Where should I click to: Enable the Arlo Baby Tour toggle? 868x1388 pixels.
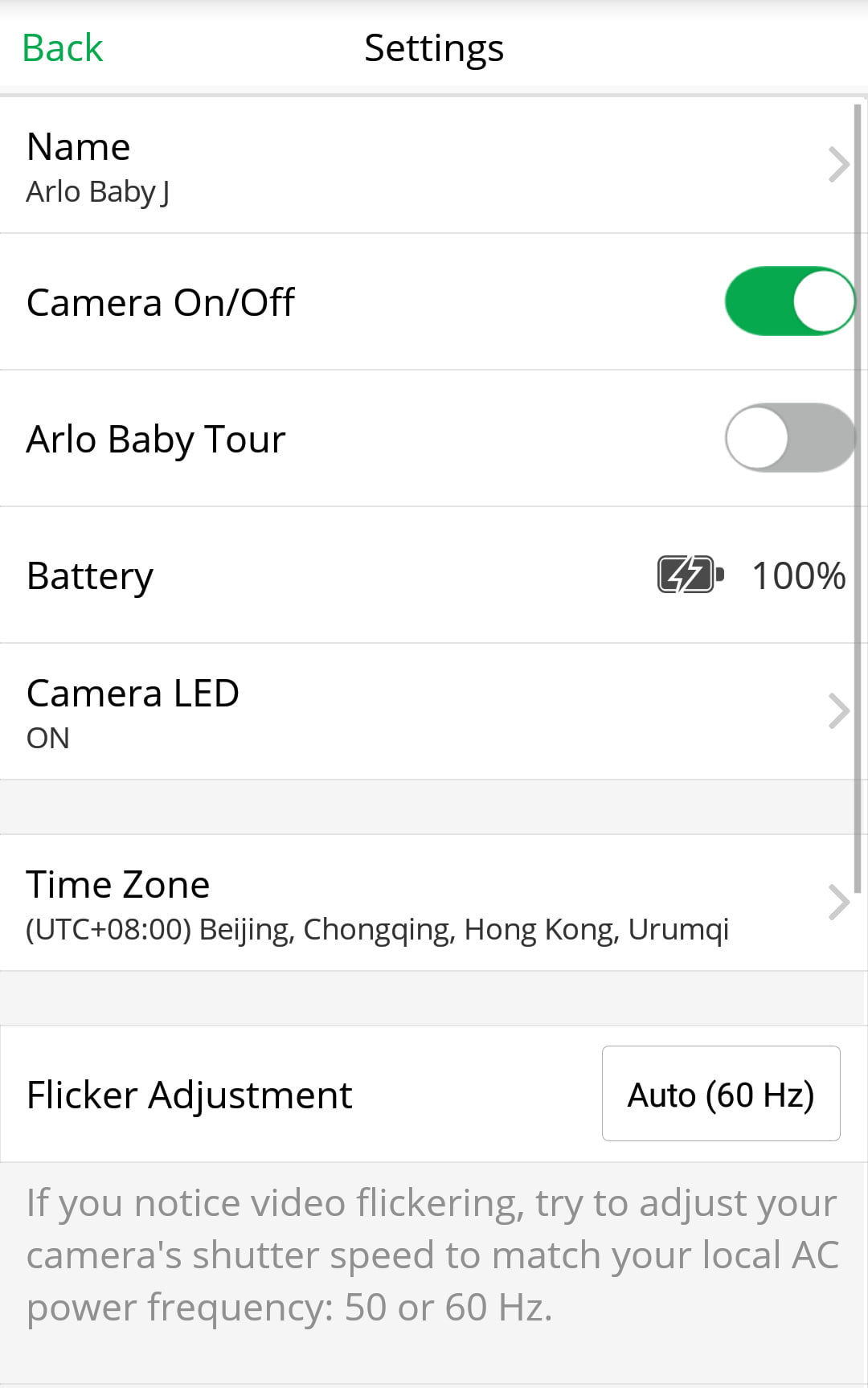[790, 438]
